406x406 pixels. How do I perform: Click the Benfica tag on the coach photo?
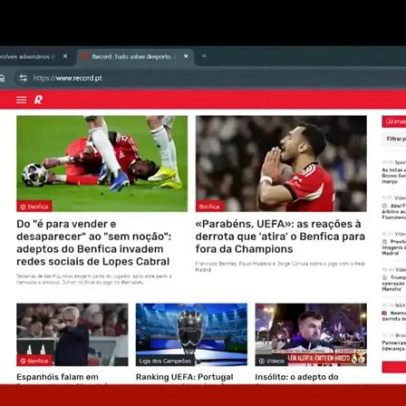[x=35, y=361]
